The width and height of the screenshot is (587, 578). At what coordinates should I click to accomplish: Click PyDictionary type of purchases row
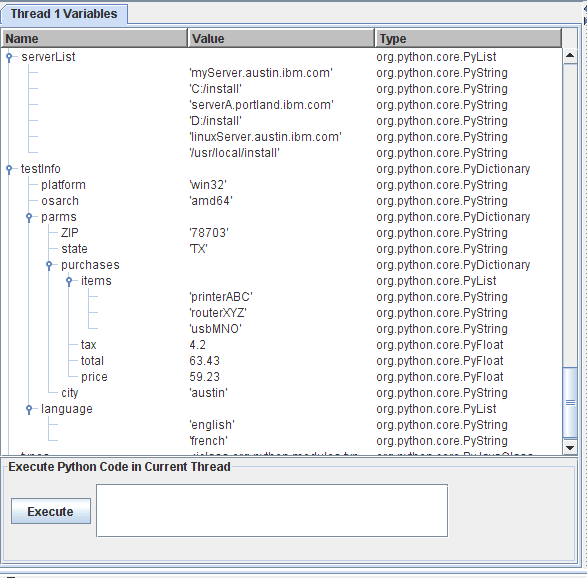pyautogui.click(x=453, y=265)
